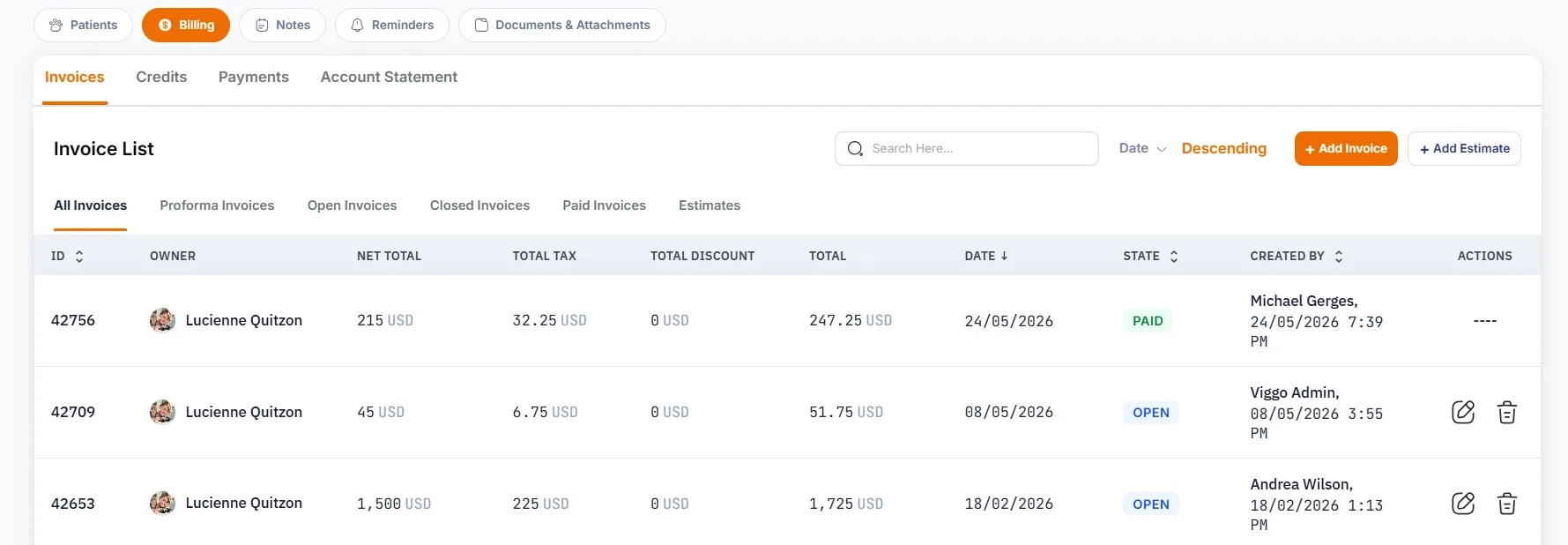Switch to the Payments tab
The width and height of the screenshot is (1568, 545).
tap(254, 77)
